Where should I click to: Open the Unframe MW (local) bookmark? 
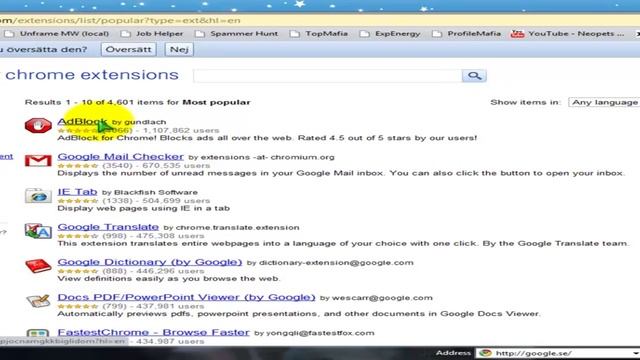tap(57, 34)
